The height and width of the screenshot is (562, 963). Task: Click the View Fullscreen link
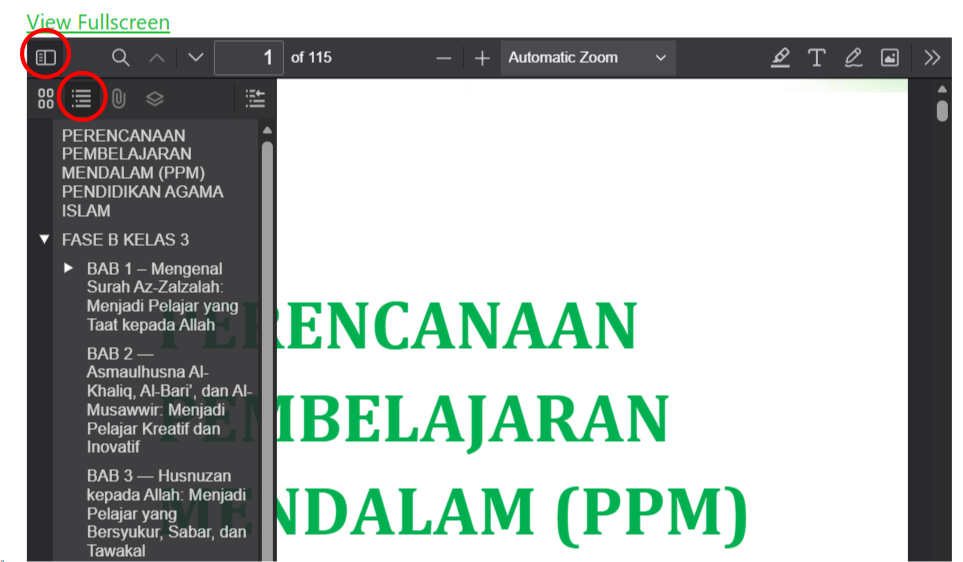[98, 22]
